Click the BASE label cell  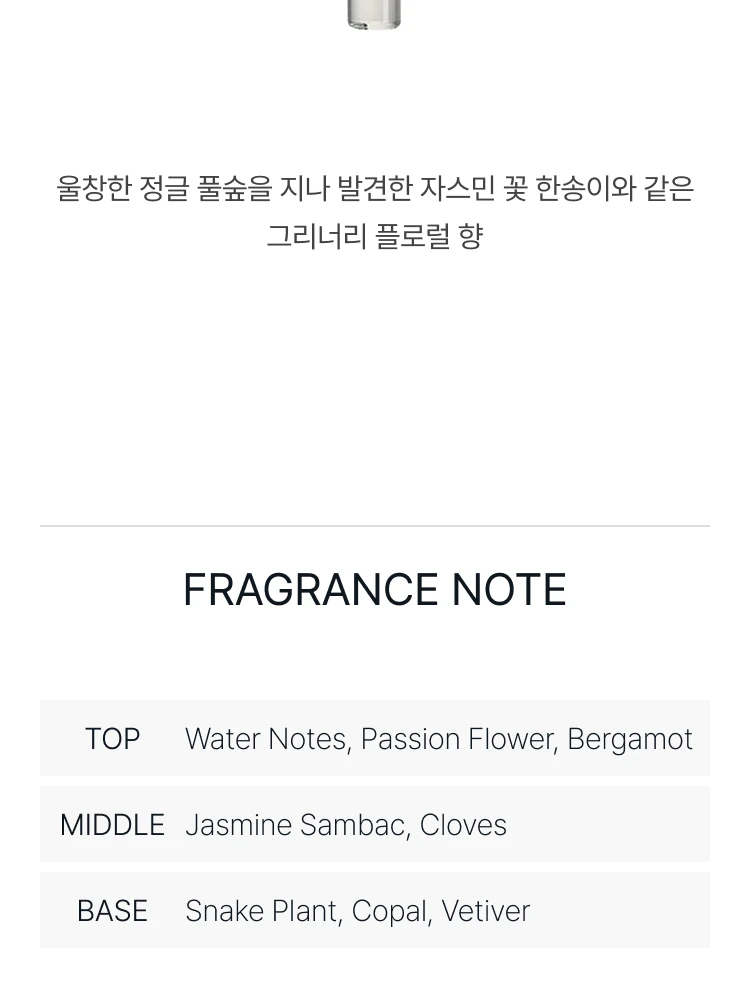tap(112, 911)
